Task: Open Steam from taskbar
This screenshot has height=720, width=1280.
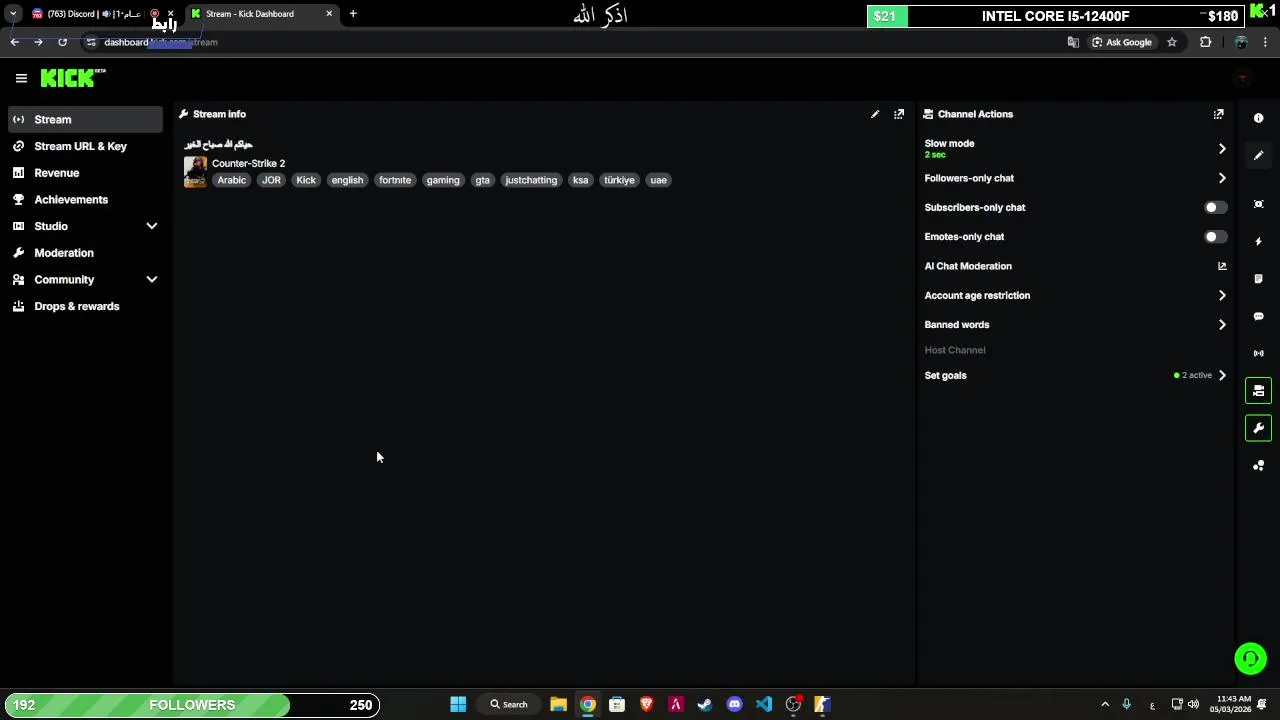Action: click(705, 704)
